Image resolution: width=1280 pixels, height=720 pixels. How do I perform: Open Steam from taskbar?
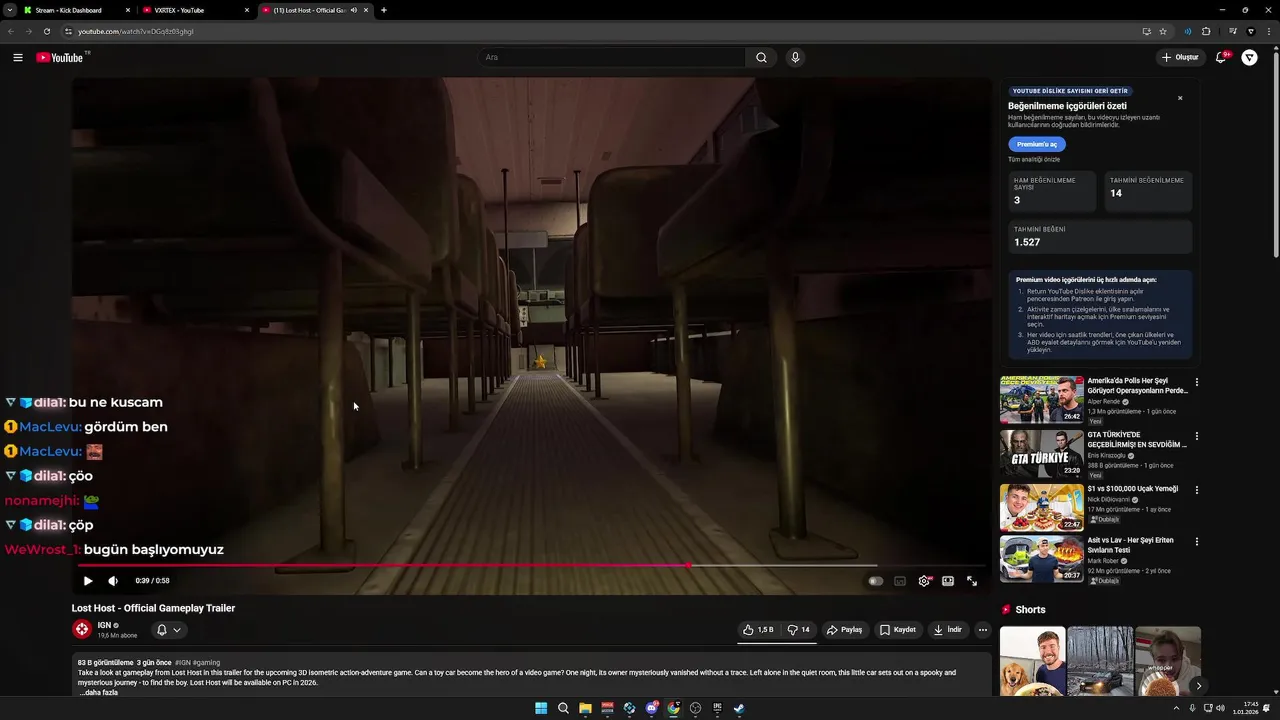[739, 708]
